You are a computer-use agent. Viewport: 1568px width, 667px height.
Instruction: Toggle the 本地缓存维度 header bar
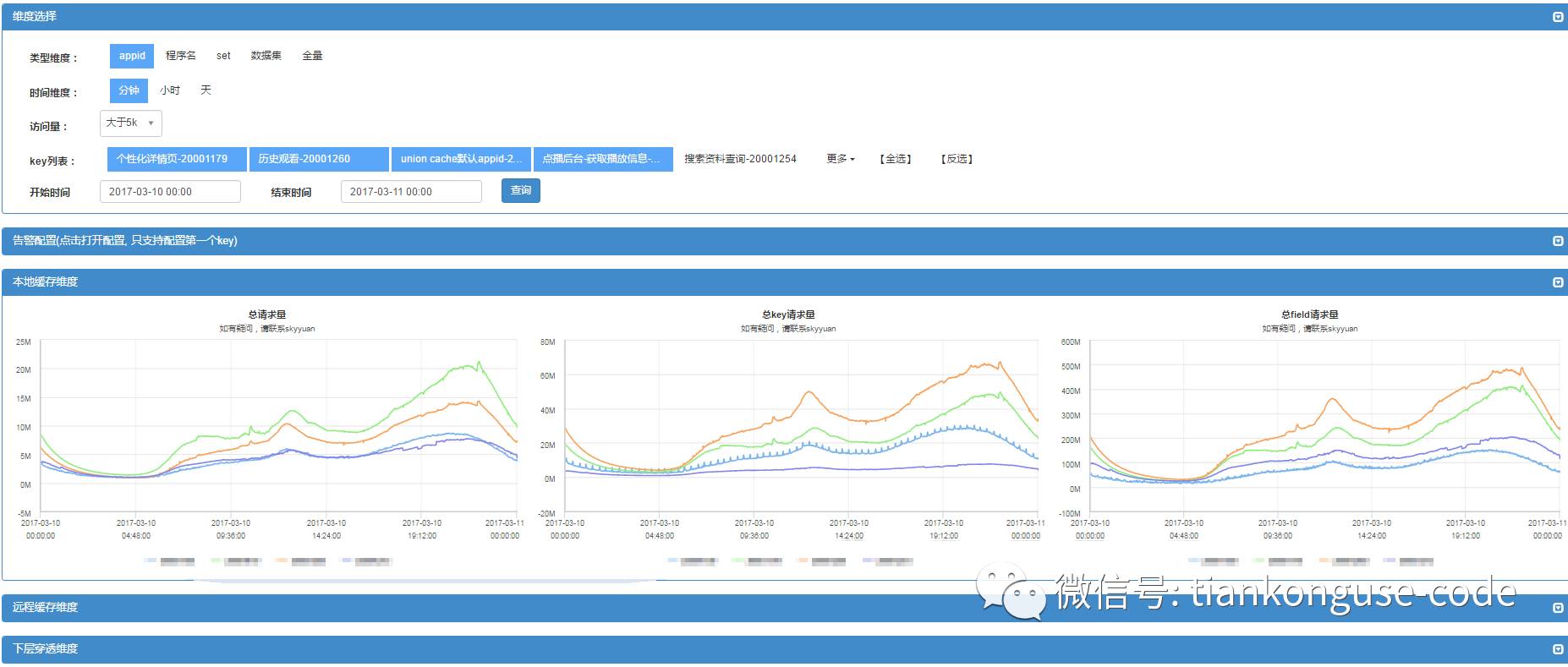click(x=784, y=282)
